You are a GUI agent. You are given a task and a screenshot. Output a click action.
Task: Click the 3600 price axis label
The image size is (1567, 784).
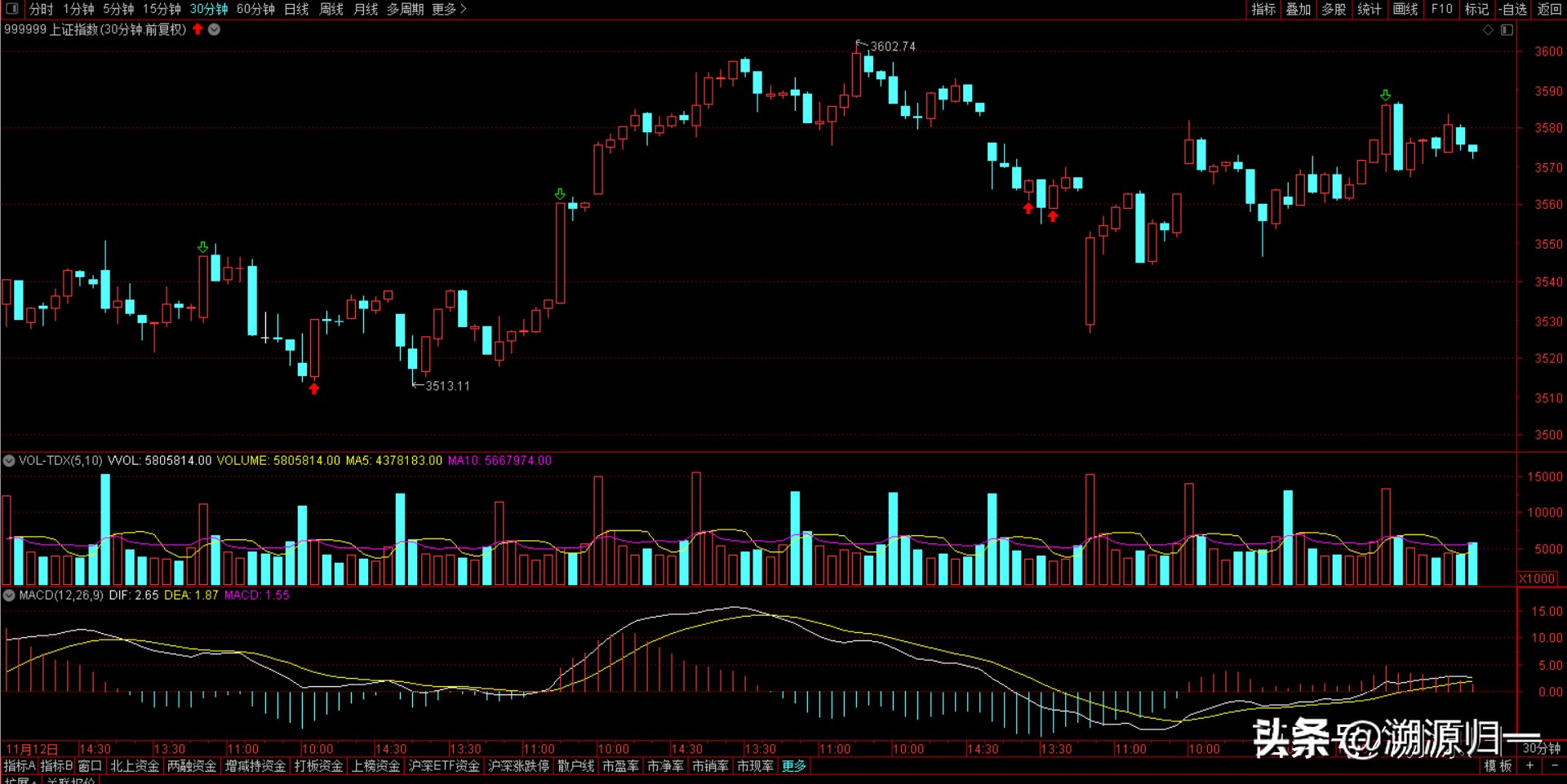point(1548,51)
